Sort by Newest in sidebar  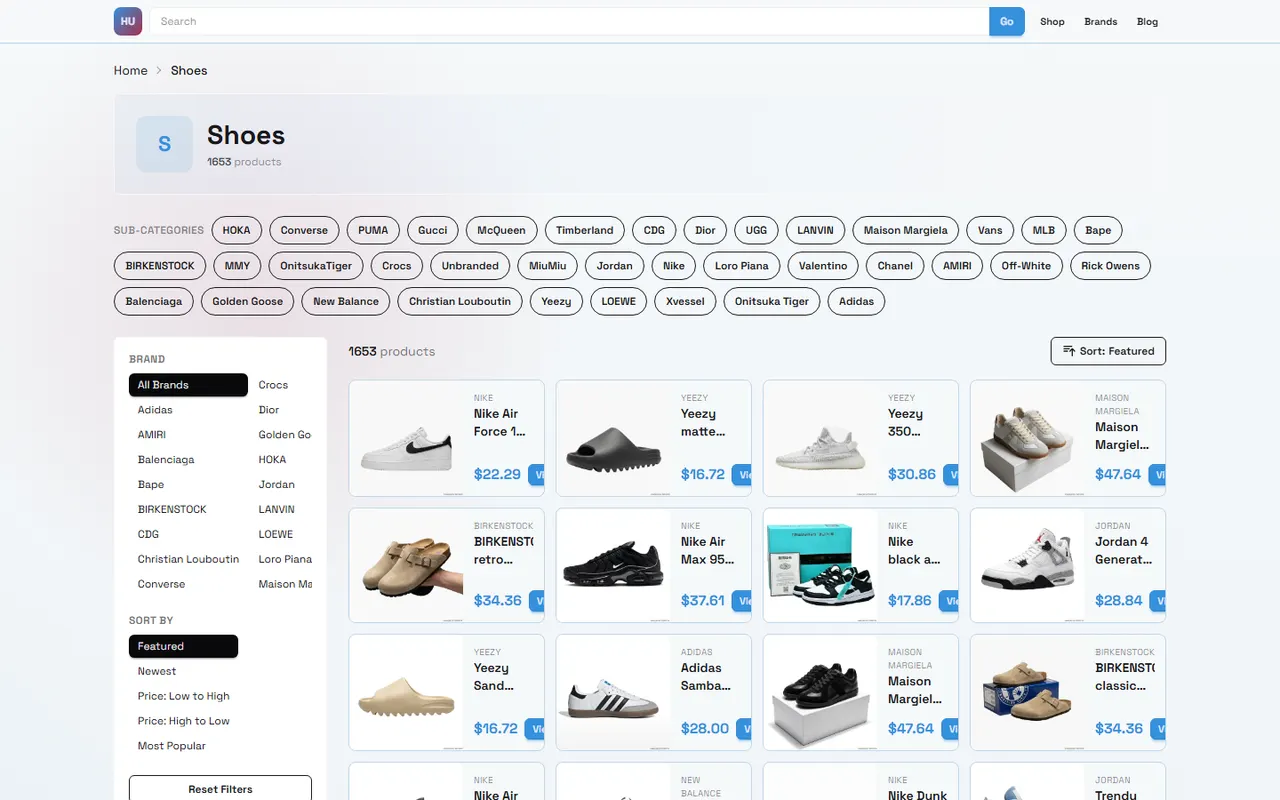click(x=157, y=671)
